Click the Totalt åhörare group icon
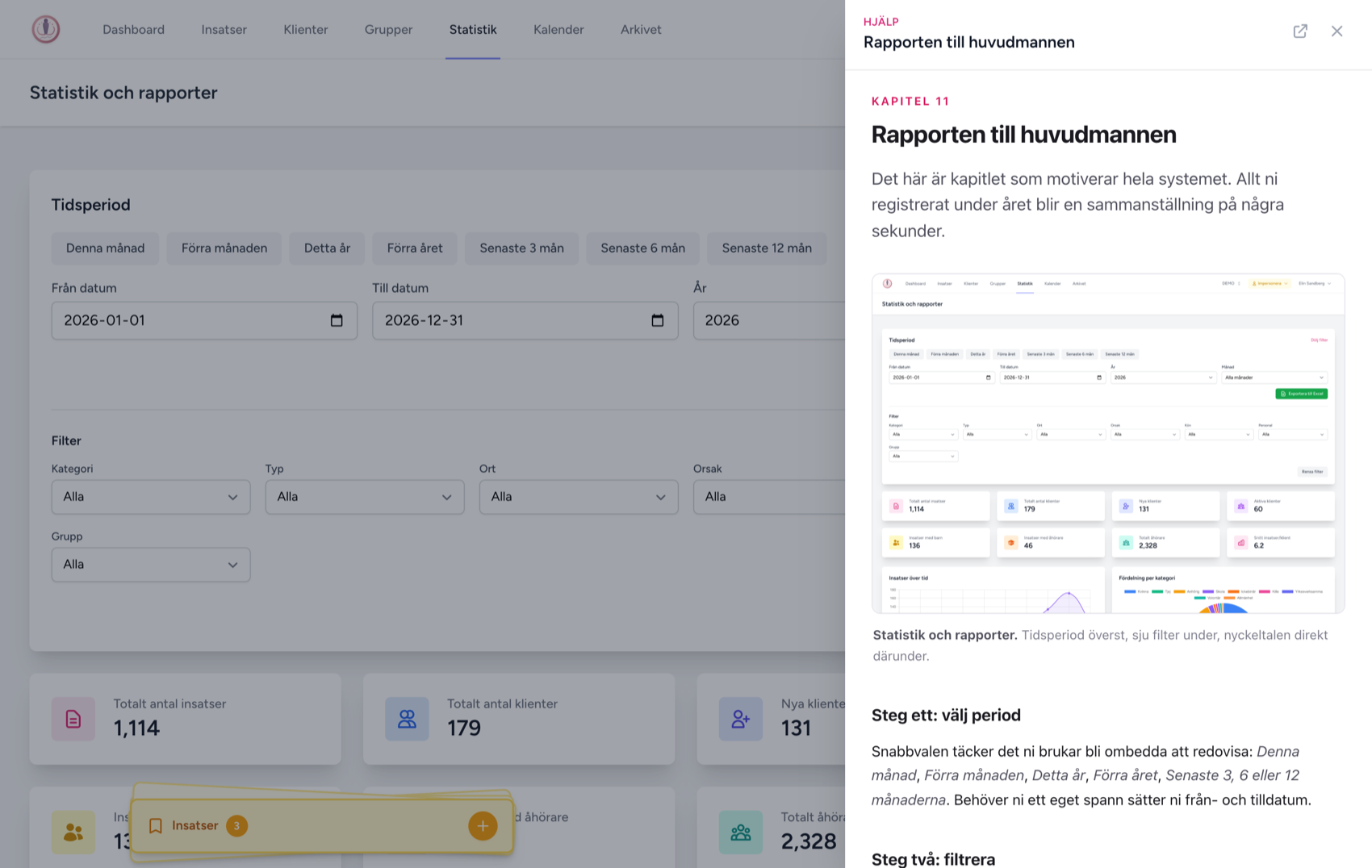Image resolution: width=1372 pixels, height=868 pixels. coord(741,833)
